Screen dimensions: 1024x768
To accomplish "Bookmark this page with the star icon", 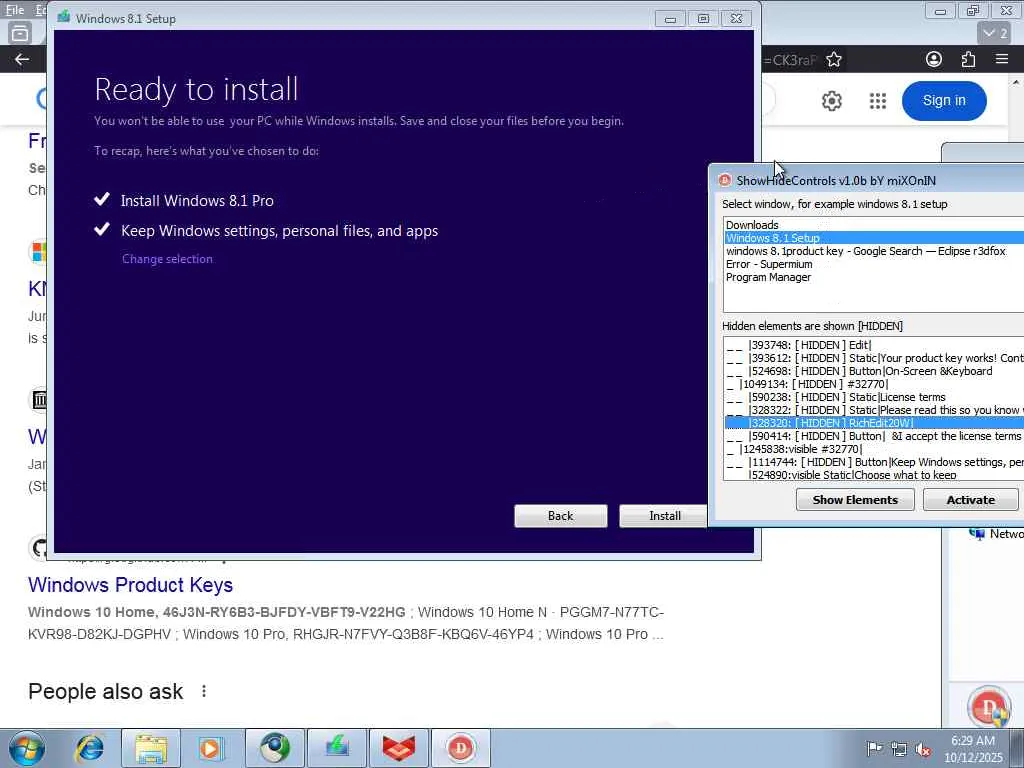I will coord(834,60).
